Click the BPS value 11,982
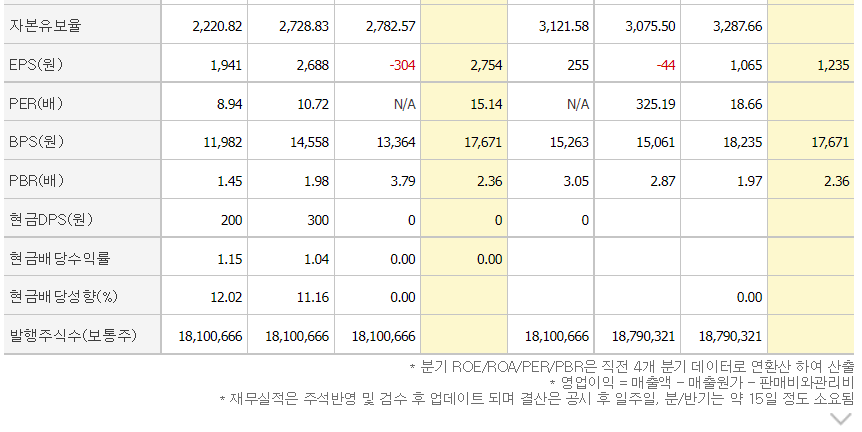The height and width of the screenshot is (432, 862). click(223, 142)
